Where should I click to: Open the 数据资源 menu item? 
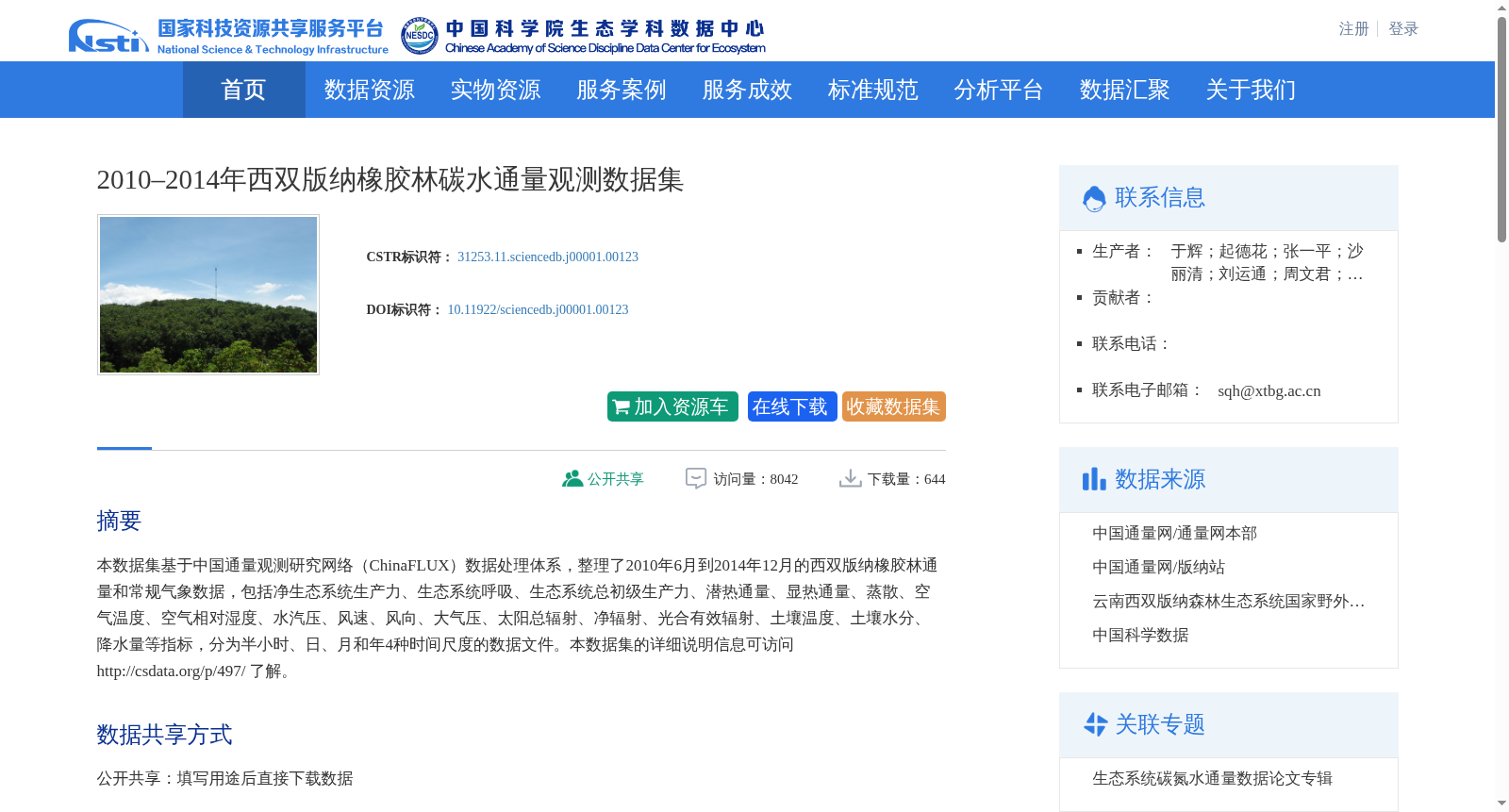click(x=369, y=90)
